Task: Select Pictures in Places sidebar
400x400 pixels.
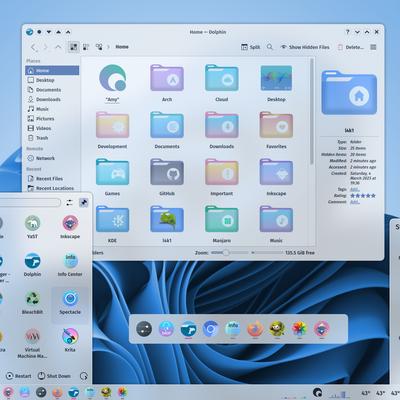Action: (x=52, y=119)
